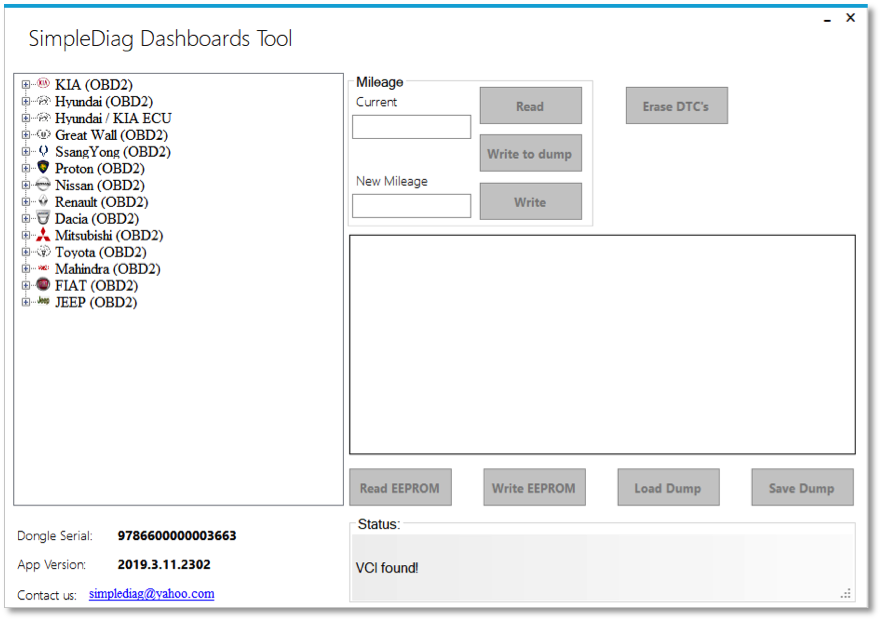This screenshot has width=882, height=621.
Task: Select Nissan (OBD2) entry
Action: 100,185
